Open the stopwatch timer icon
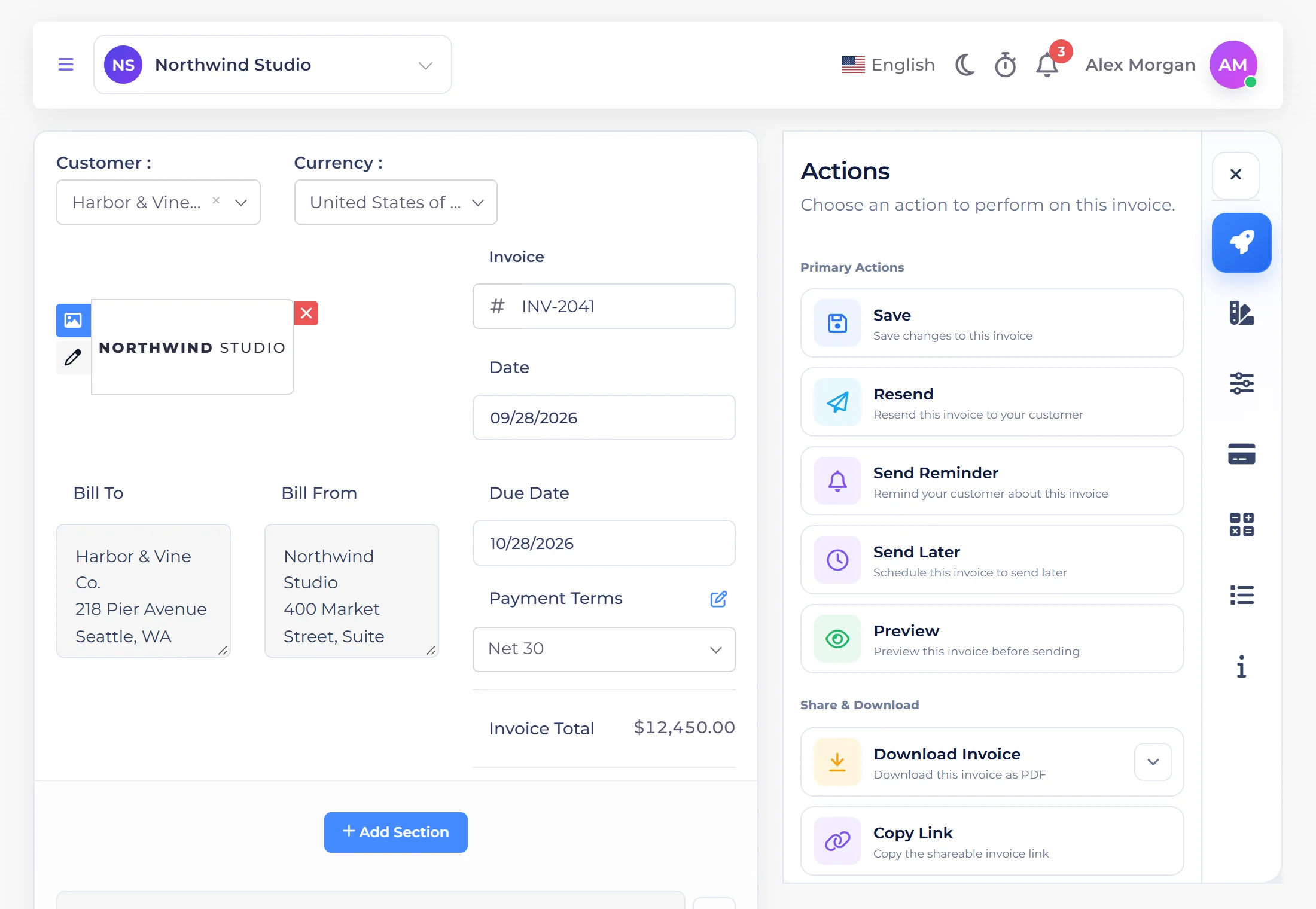The image size is (1316, 909). [1006, 65]
